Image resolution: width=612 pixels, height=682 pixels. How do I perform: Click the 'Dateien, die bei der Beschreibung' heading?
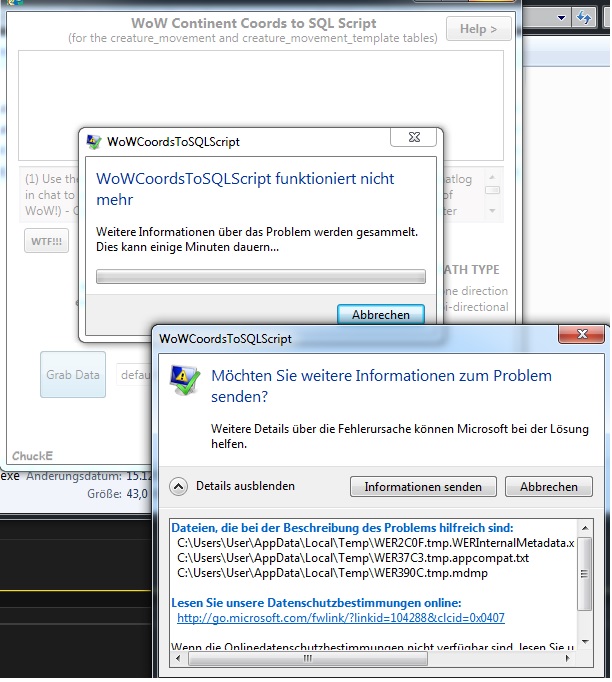click(x=342, y=528)
